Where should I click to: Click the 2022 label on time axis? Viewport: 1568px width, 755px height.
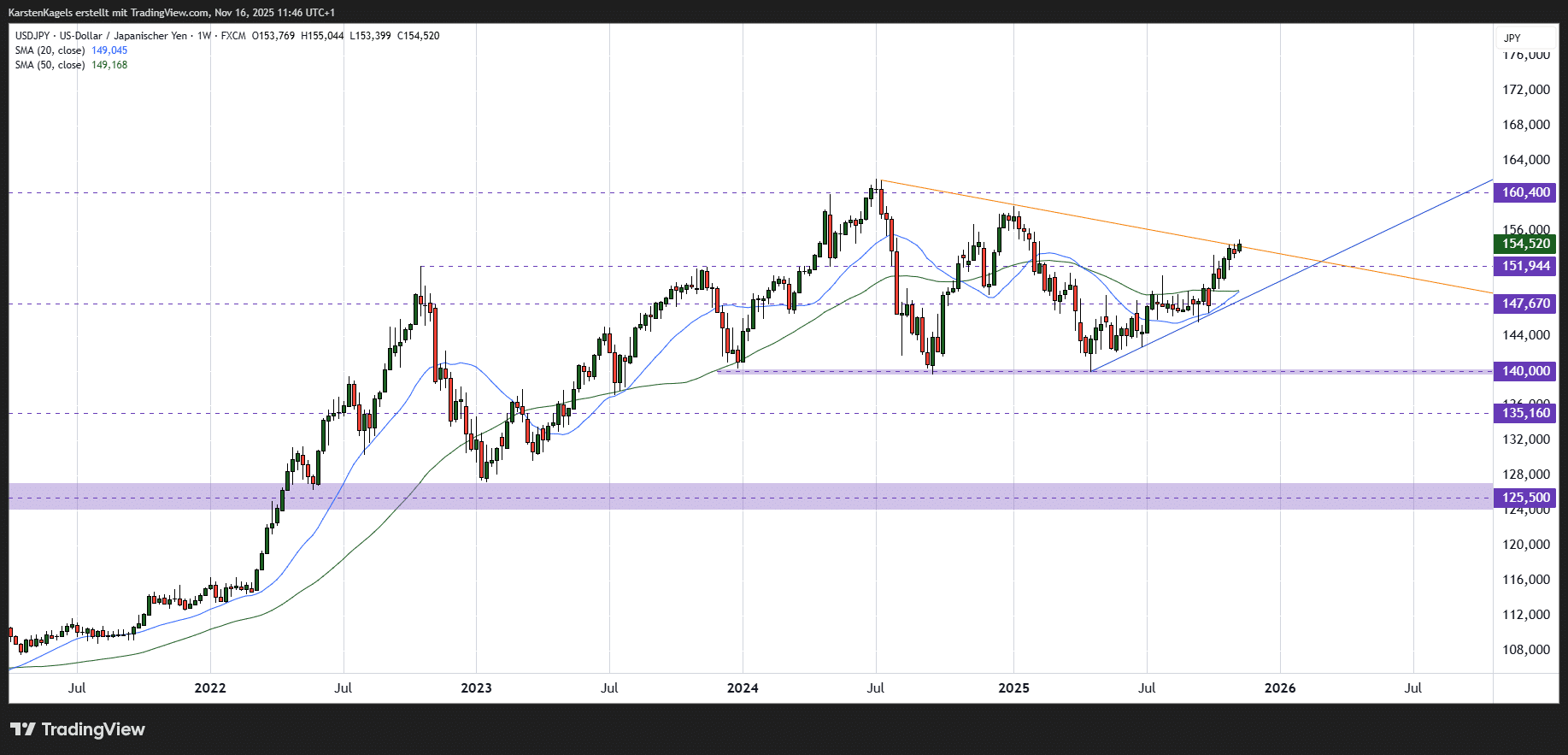pyautogui.click(x=209, y=688)
